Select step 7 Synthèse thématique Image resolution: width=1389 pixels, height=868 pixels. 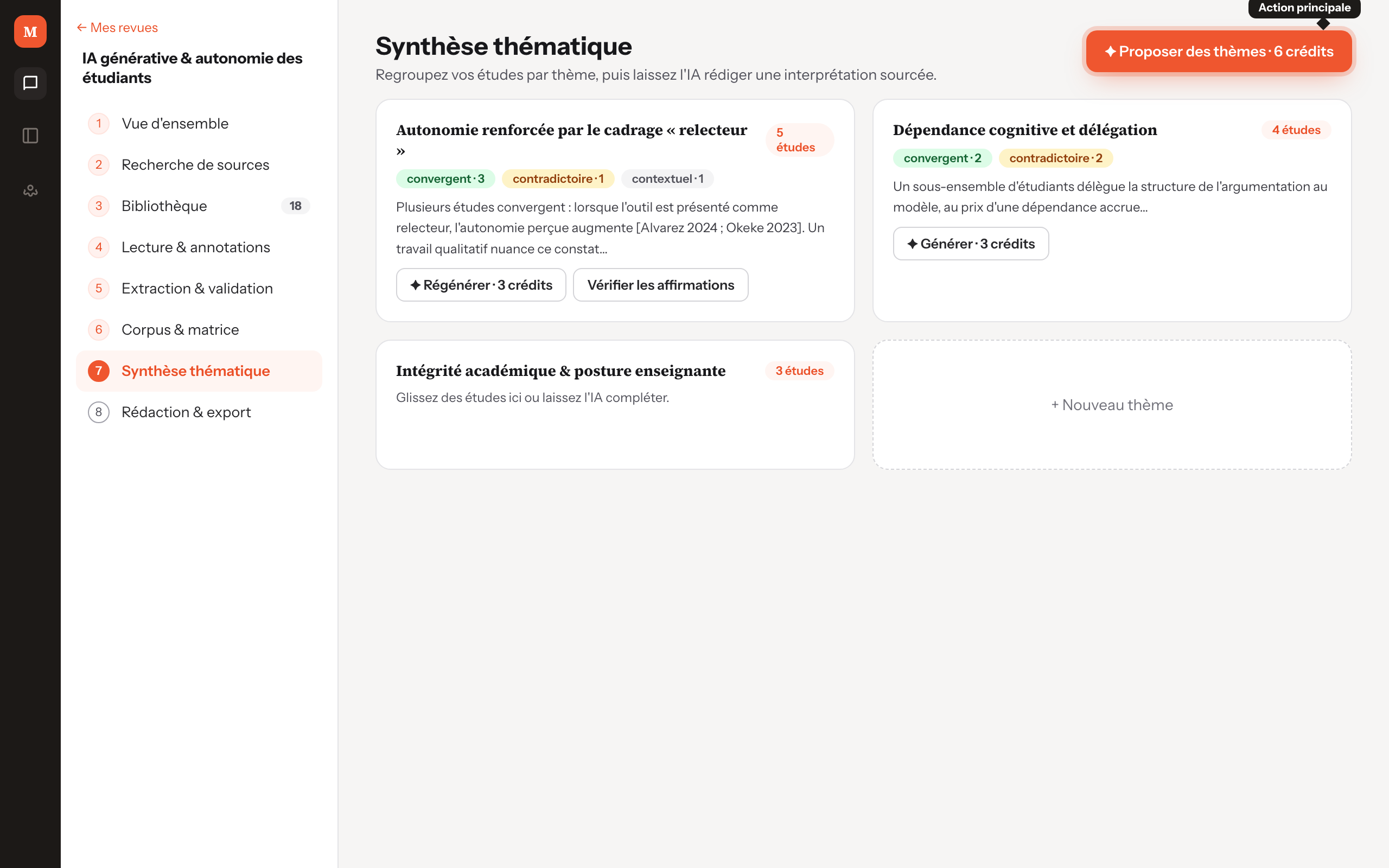click(199, 371)
